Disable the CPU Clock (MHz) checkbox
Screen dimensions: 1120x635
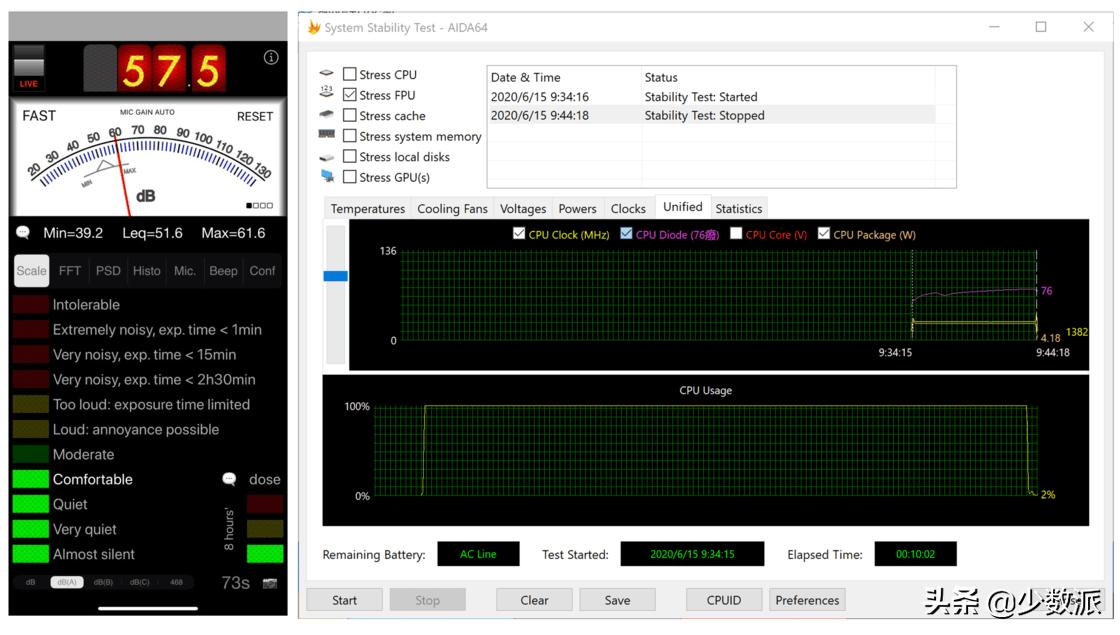click(x=518, y=234)
